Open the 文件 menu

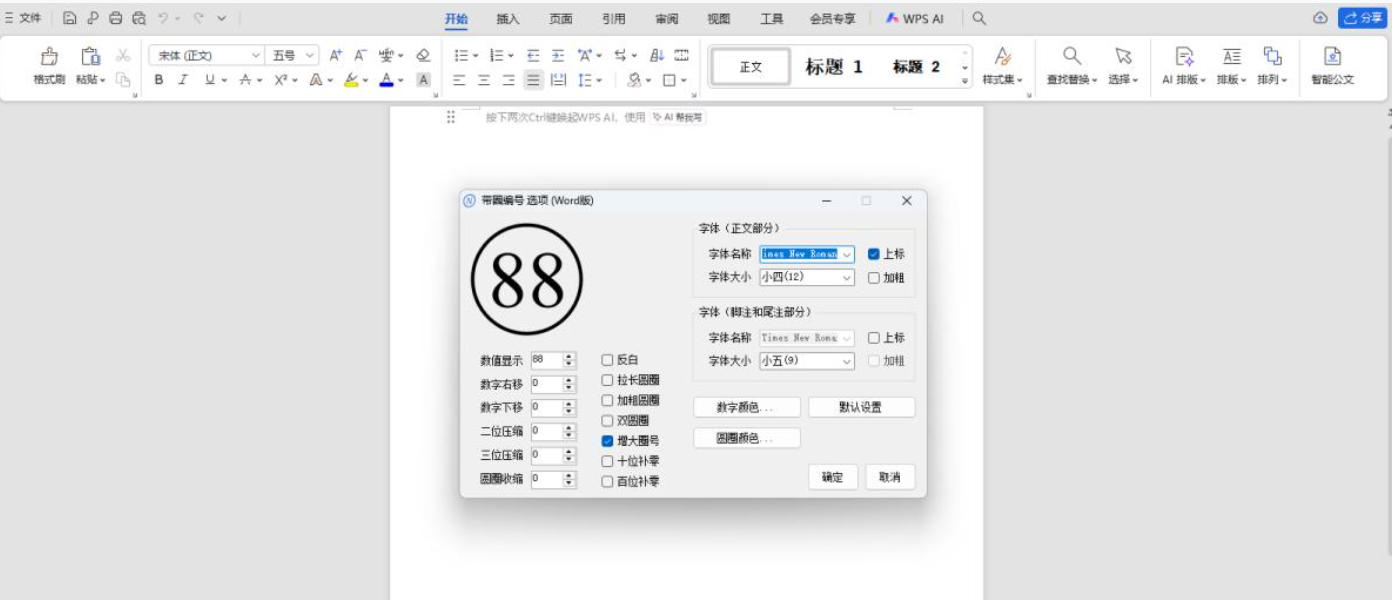click(x=23, y=18)
